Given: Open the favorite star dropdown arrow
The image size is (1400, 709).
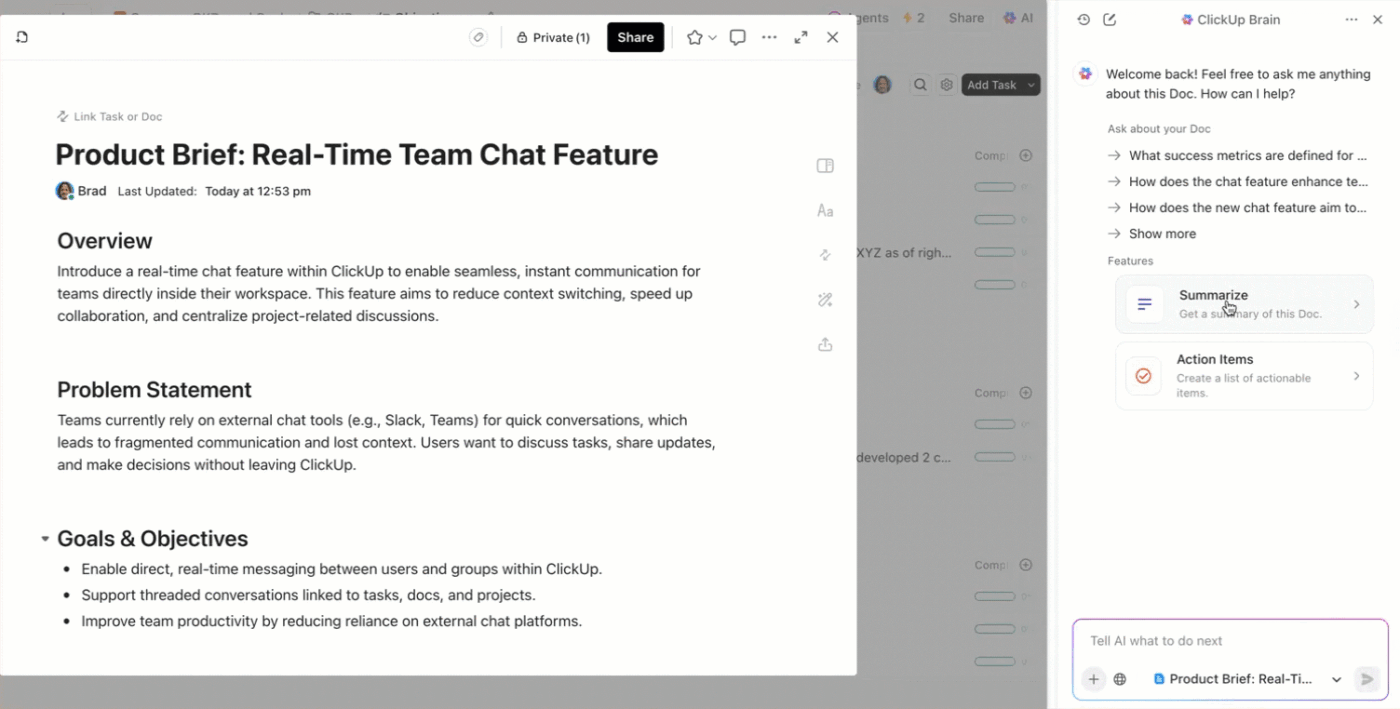Looking at the screenshot, I should click(711, 37).
